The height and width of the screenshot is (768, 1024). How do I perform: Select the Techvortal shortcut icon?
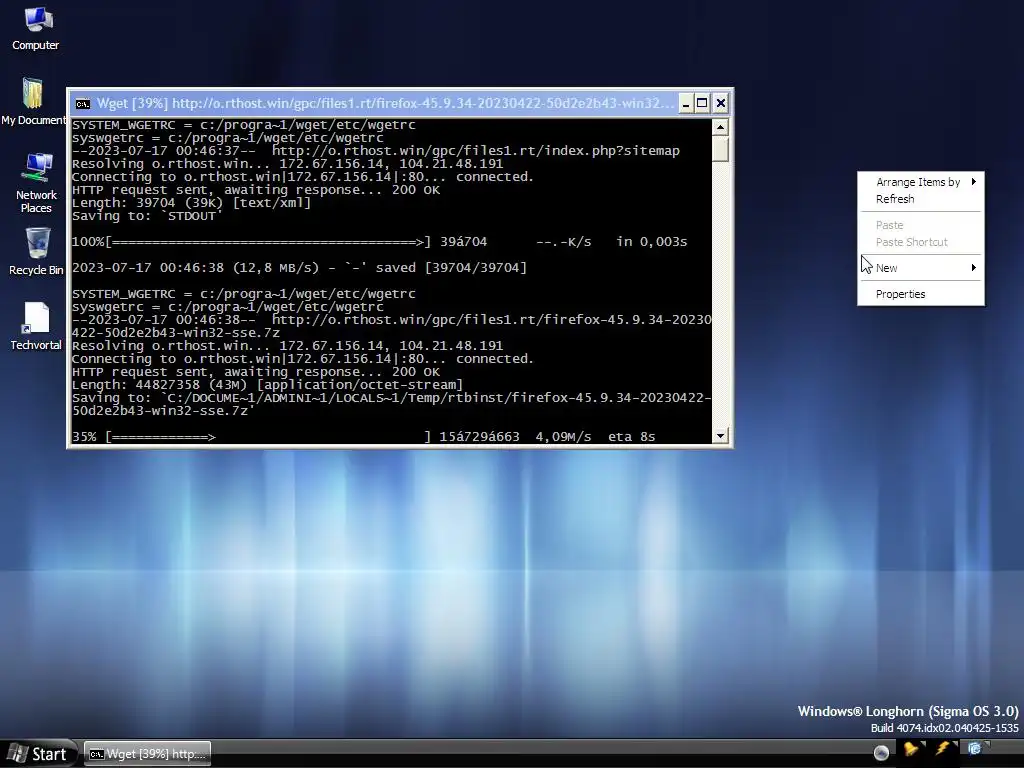36,326
